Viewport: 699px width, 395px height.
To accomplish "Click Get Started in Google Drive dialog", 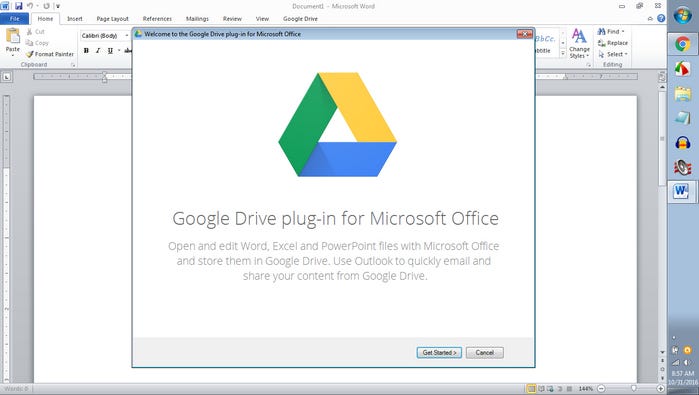I will tap(439, 353).
